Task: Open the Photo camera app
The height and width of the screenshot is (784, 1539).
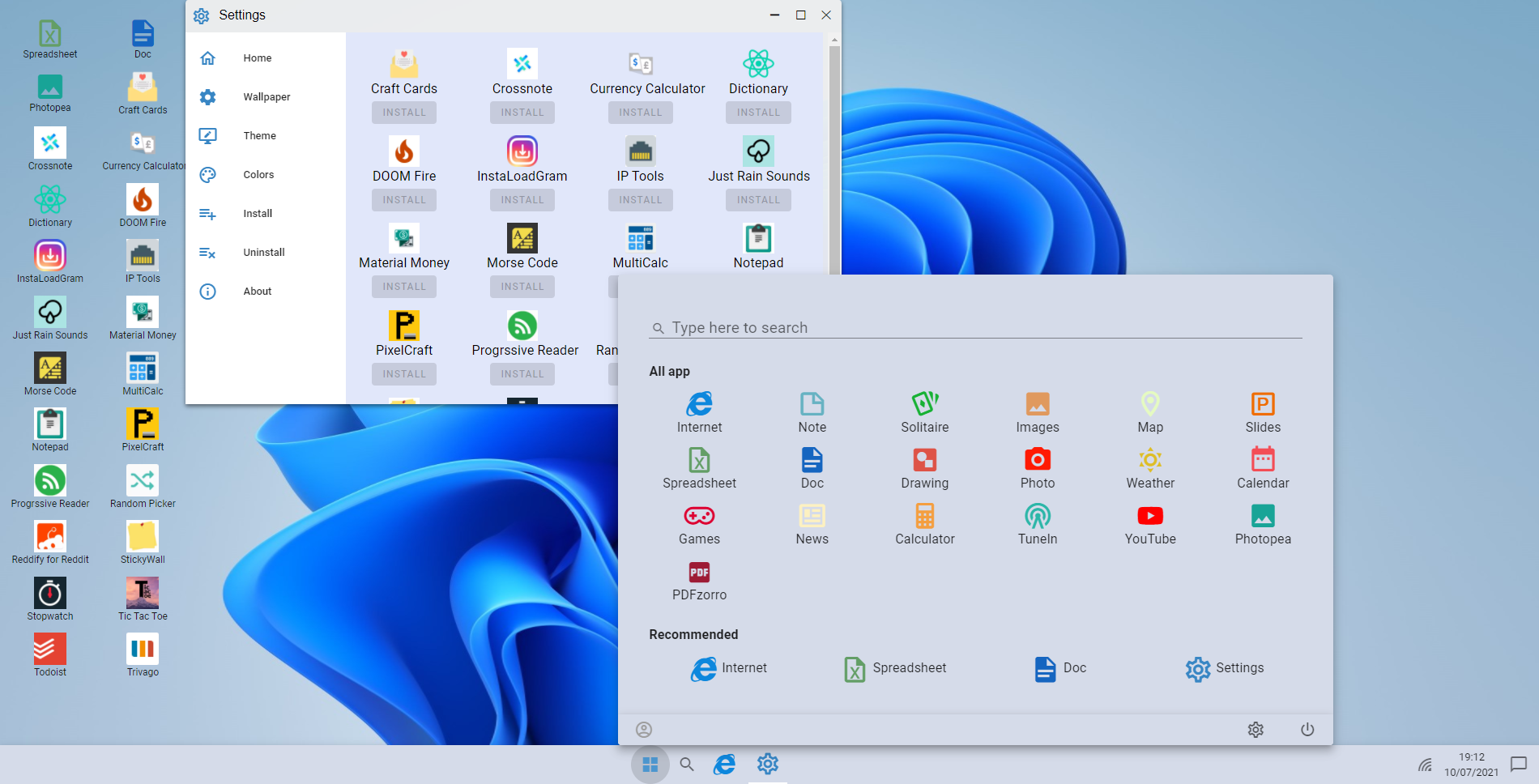Action: click(1037, 468)
